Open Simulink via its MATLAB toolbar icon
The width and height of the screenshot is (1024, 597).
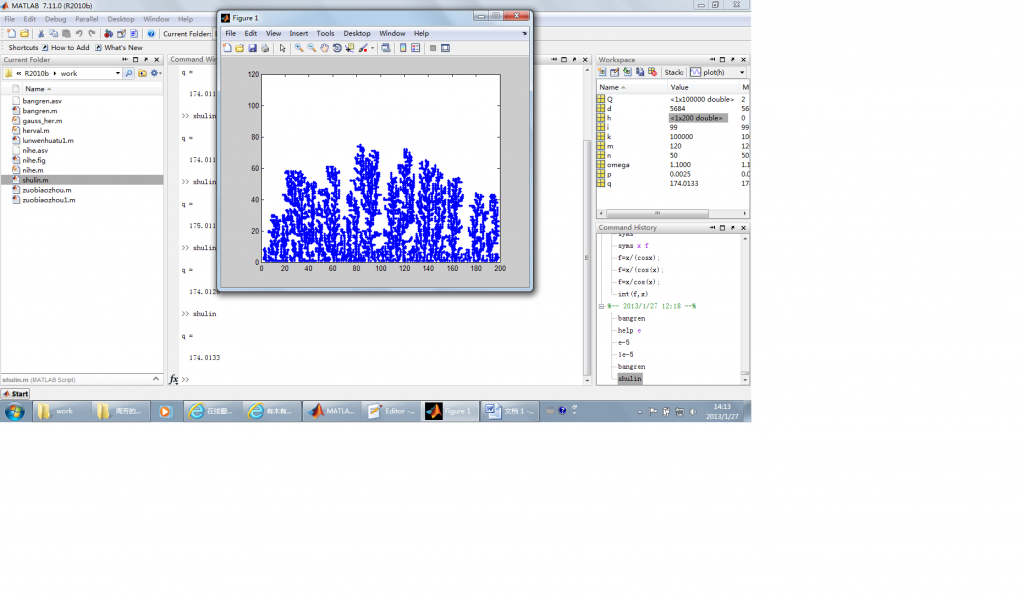108,33
